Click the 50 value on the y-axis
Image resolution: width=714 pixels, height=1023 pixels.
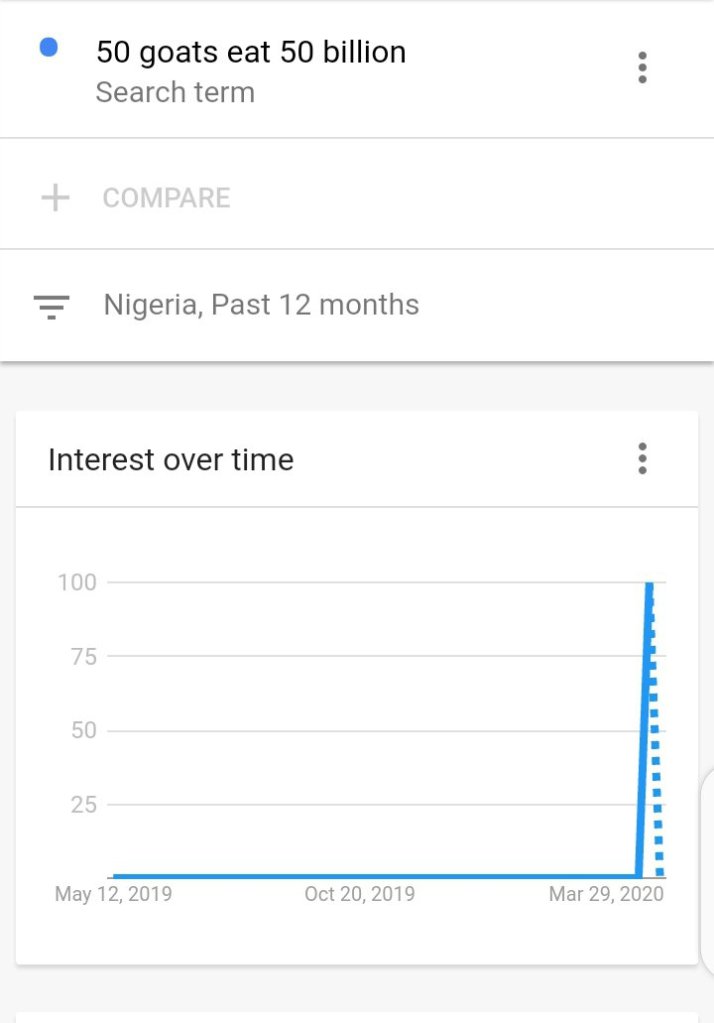point(83,730)
